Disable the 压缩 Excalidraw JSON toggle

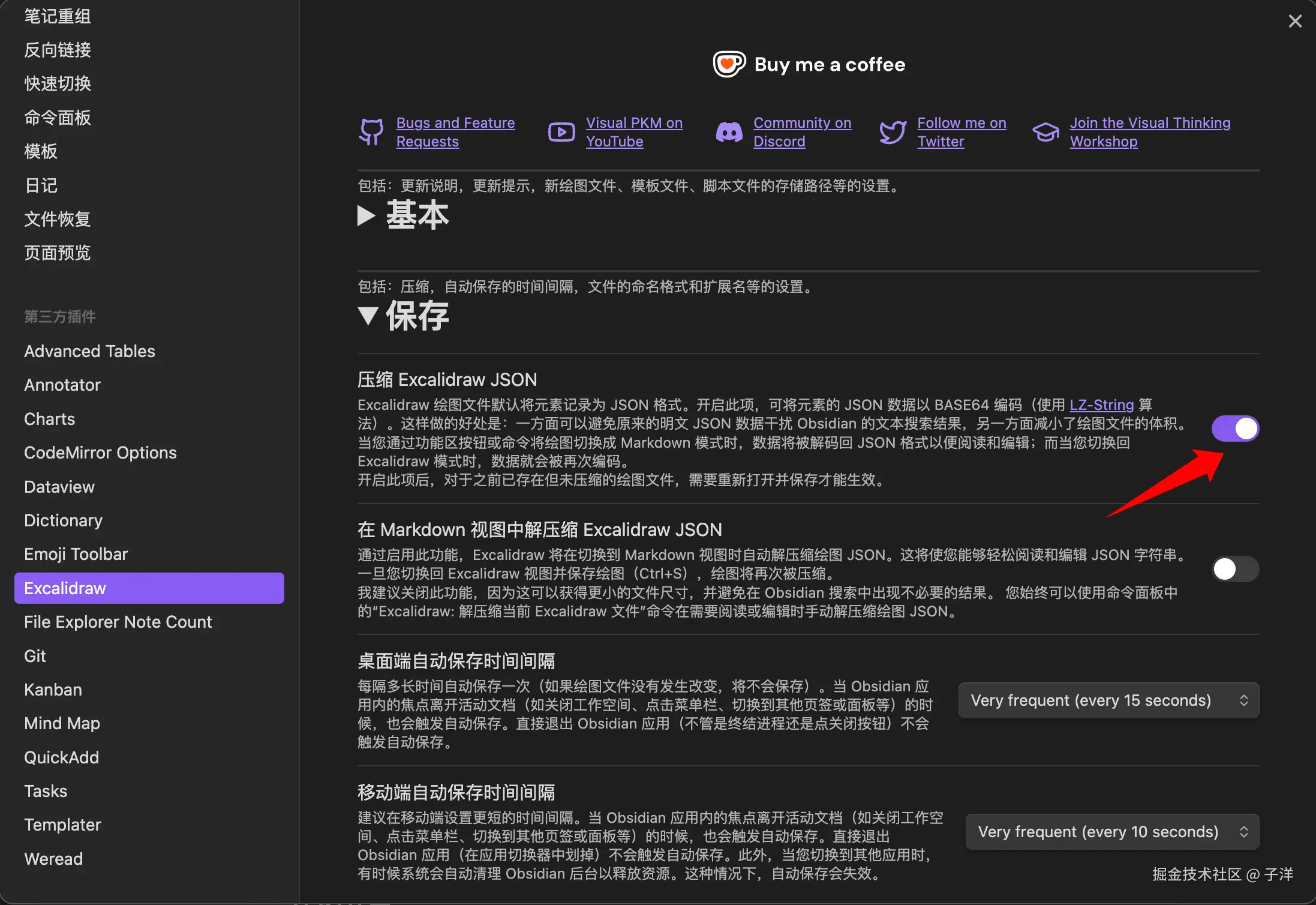coord(1235,428)
